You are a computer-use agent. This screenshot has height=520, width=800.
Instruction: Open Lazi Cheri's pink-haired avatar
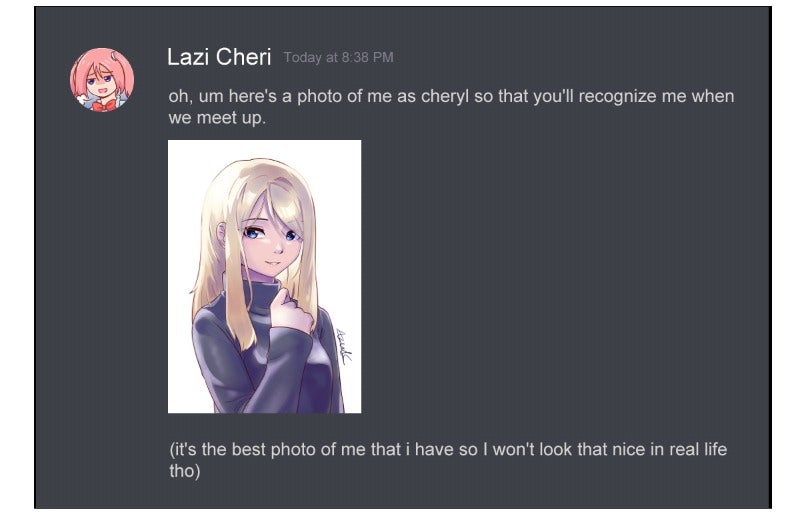(x=102, y=80)
